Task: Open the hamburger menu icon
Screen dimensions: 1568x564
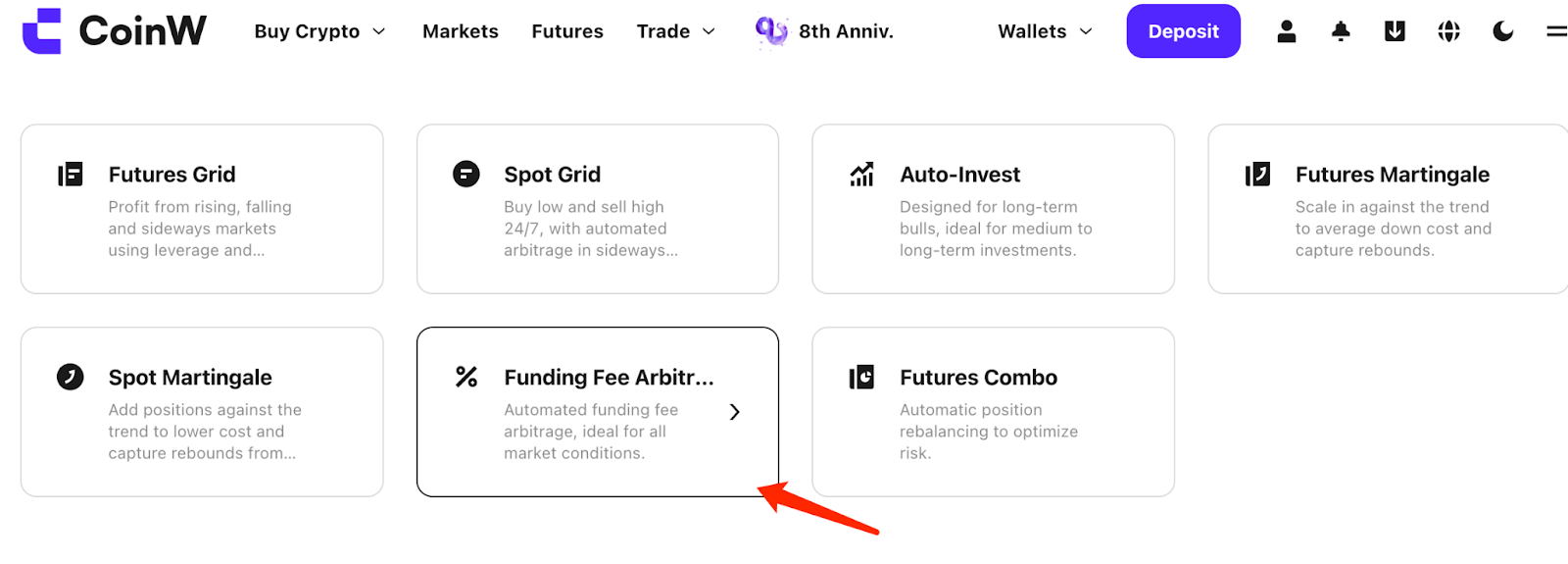Action: 1556,31
